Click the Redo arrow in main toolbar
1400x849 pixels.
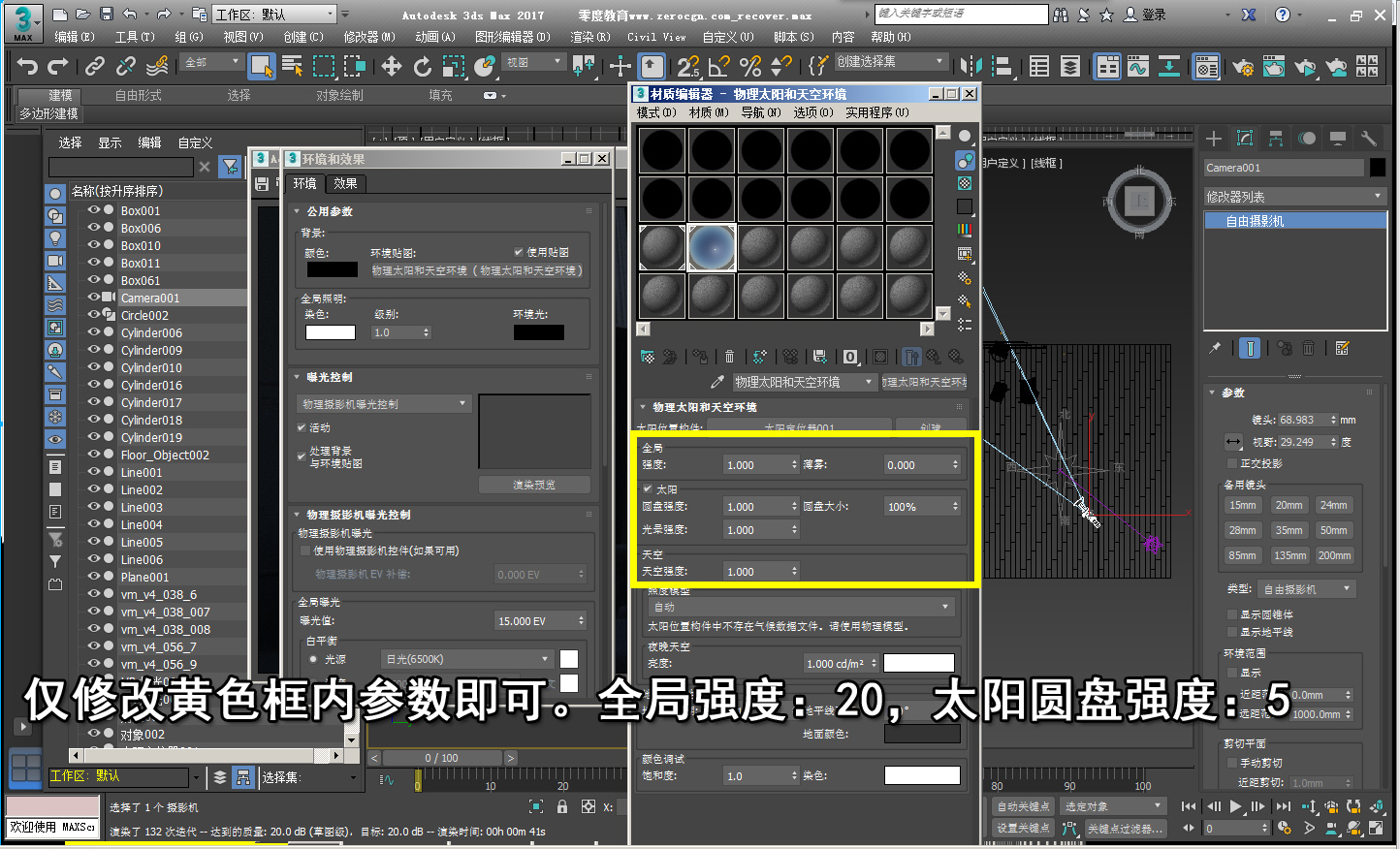(59, 66)
